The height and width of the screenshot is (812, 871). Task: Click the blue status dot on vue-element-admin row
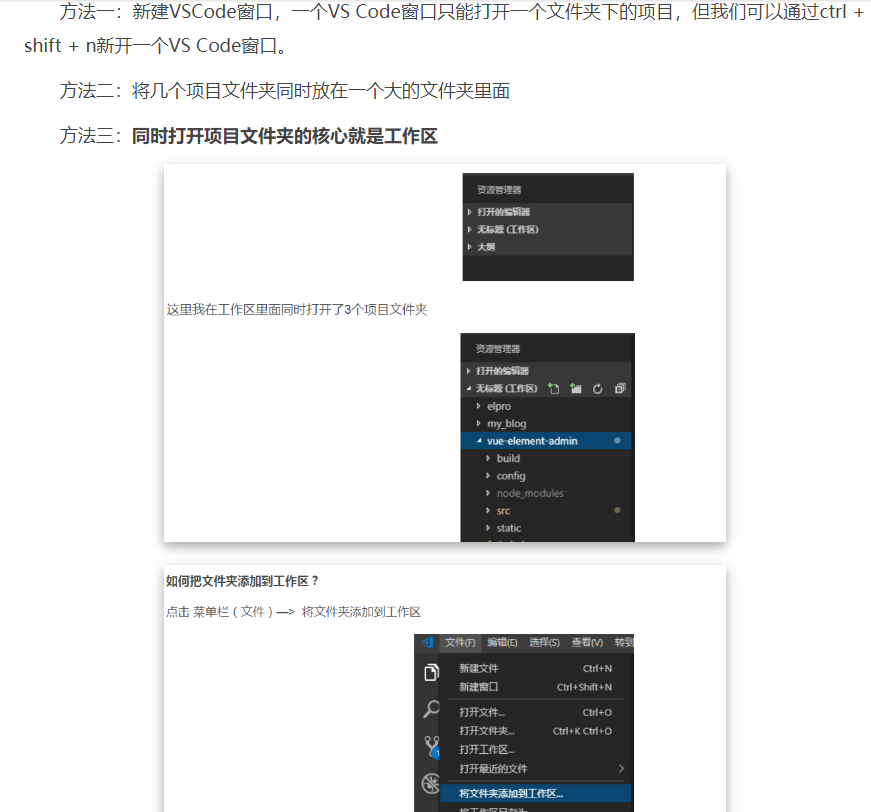[617, 440]
